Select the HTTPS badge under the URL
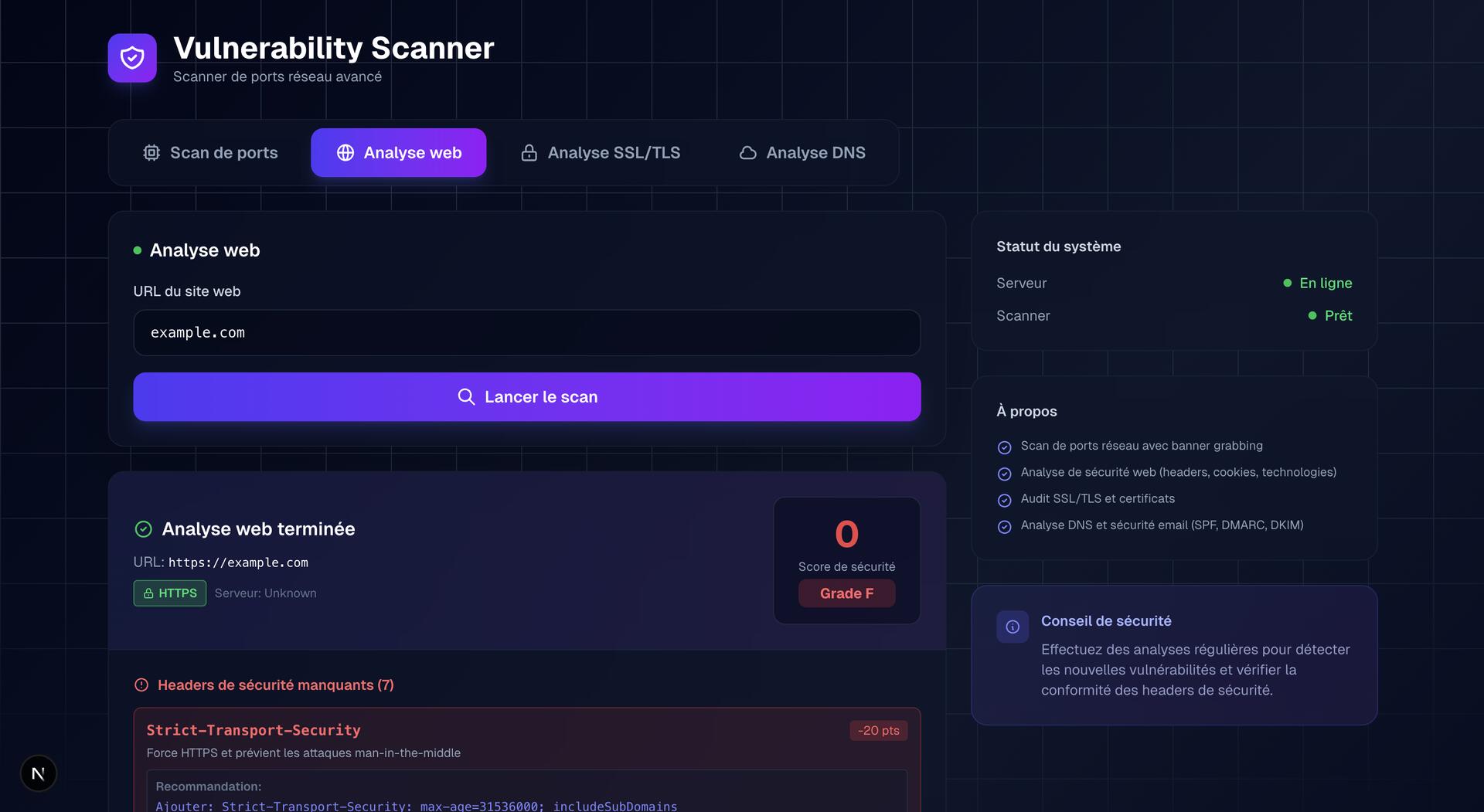 [169, 593]
